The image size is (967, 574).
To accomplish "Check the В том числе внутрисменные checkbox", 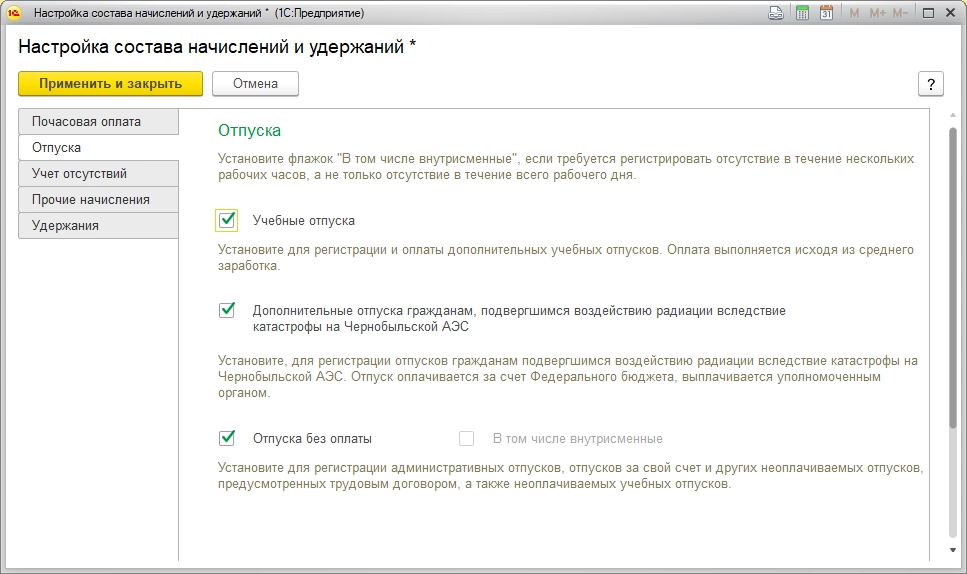I will (x=466, y=438).
